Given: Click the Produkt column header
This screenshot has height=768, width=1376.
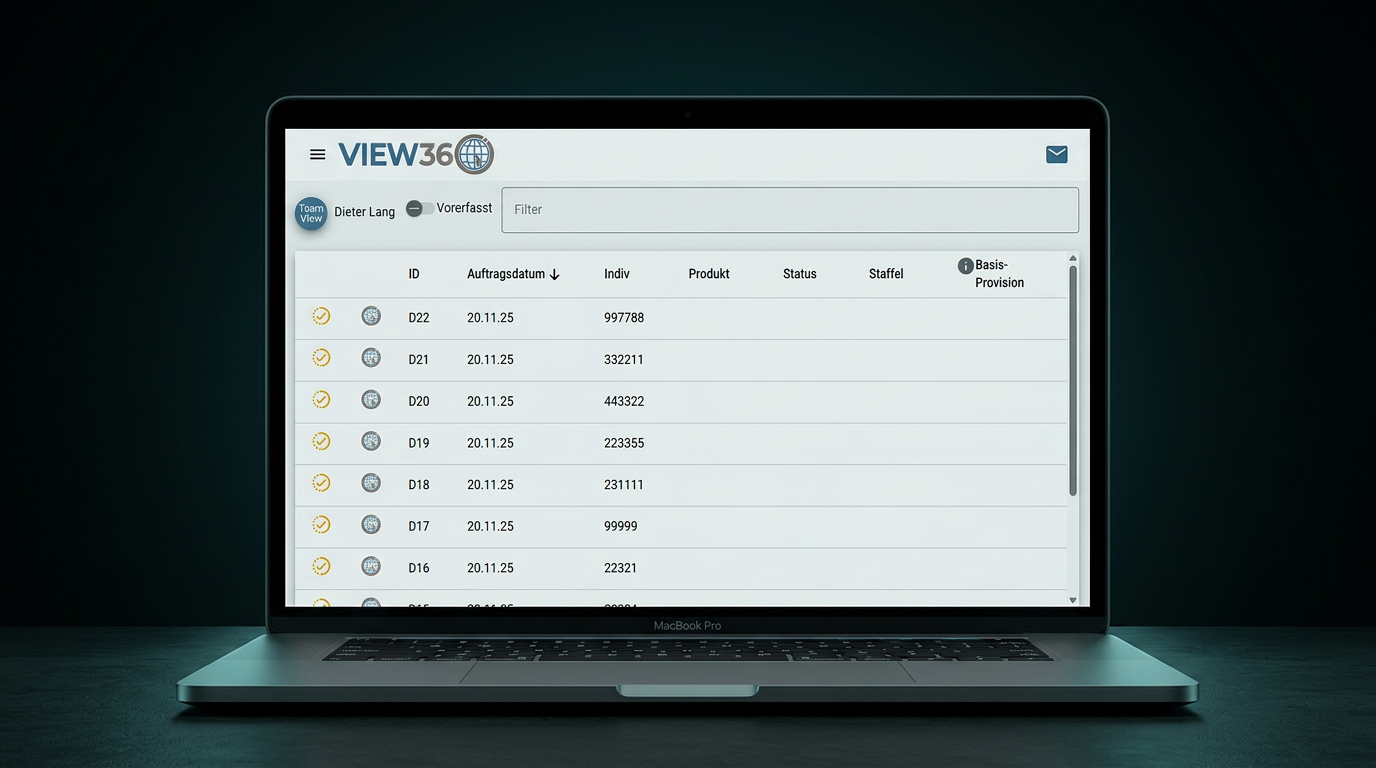Looking at the screenshot, I should pos(709,274).
